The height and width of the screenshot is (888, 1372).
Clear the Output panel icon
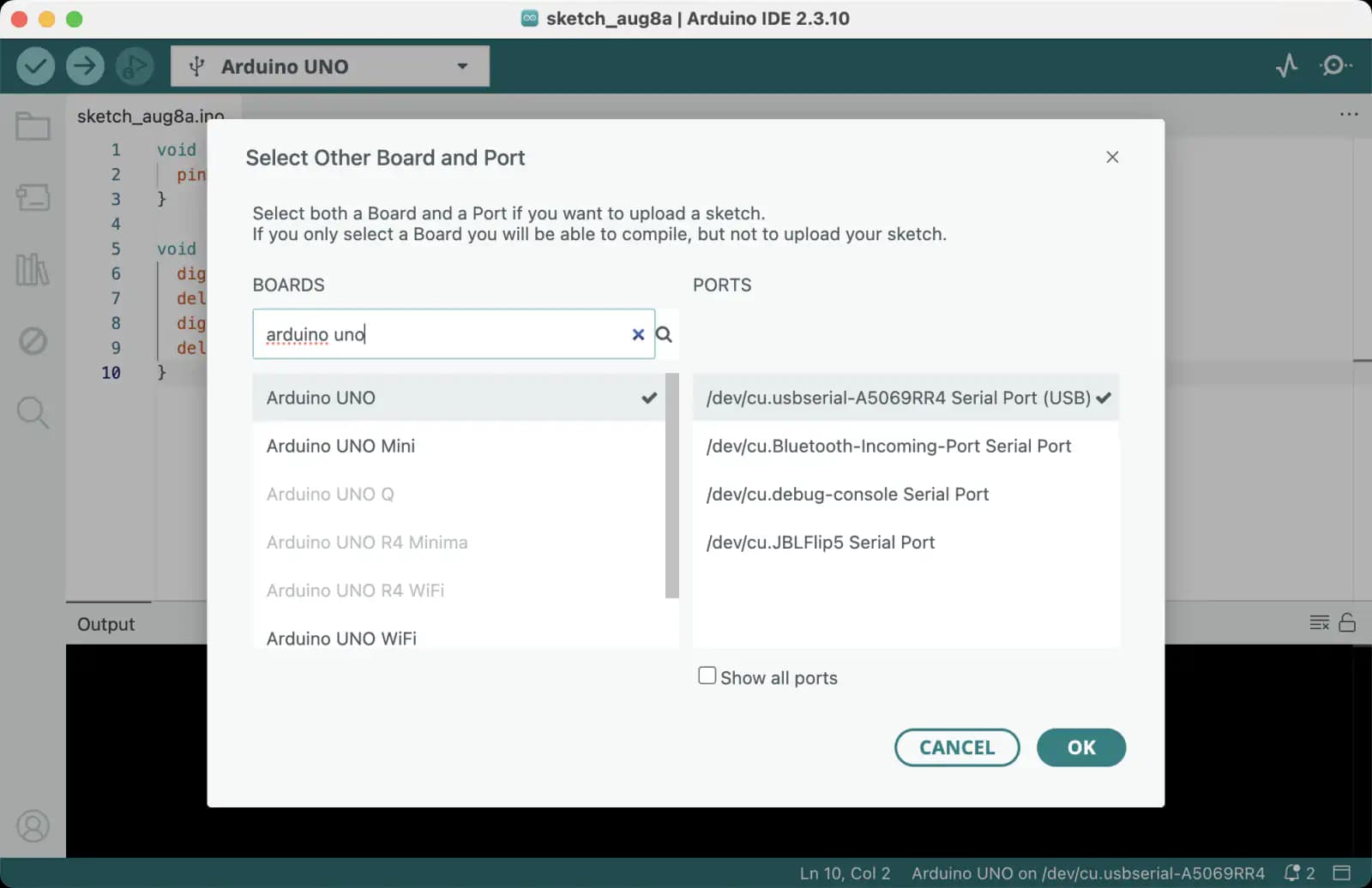tap(1320, 623)
